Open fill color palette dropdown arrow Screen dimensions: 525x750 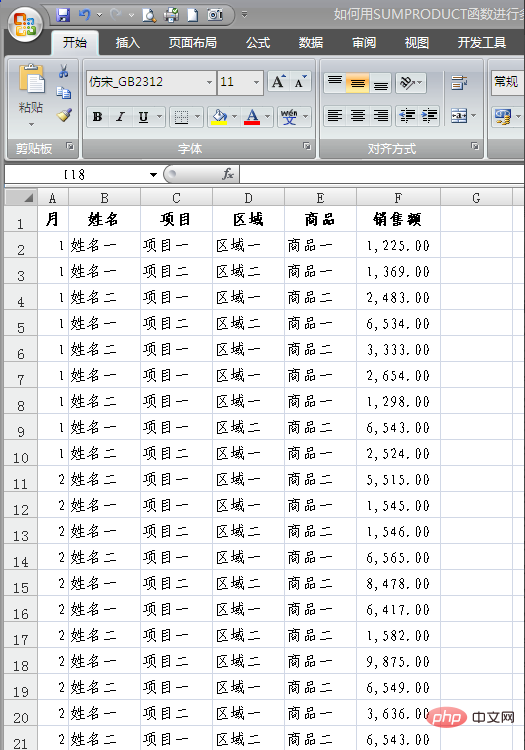pyautogui.click(x=234, y=117)
